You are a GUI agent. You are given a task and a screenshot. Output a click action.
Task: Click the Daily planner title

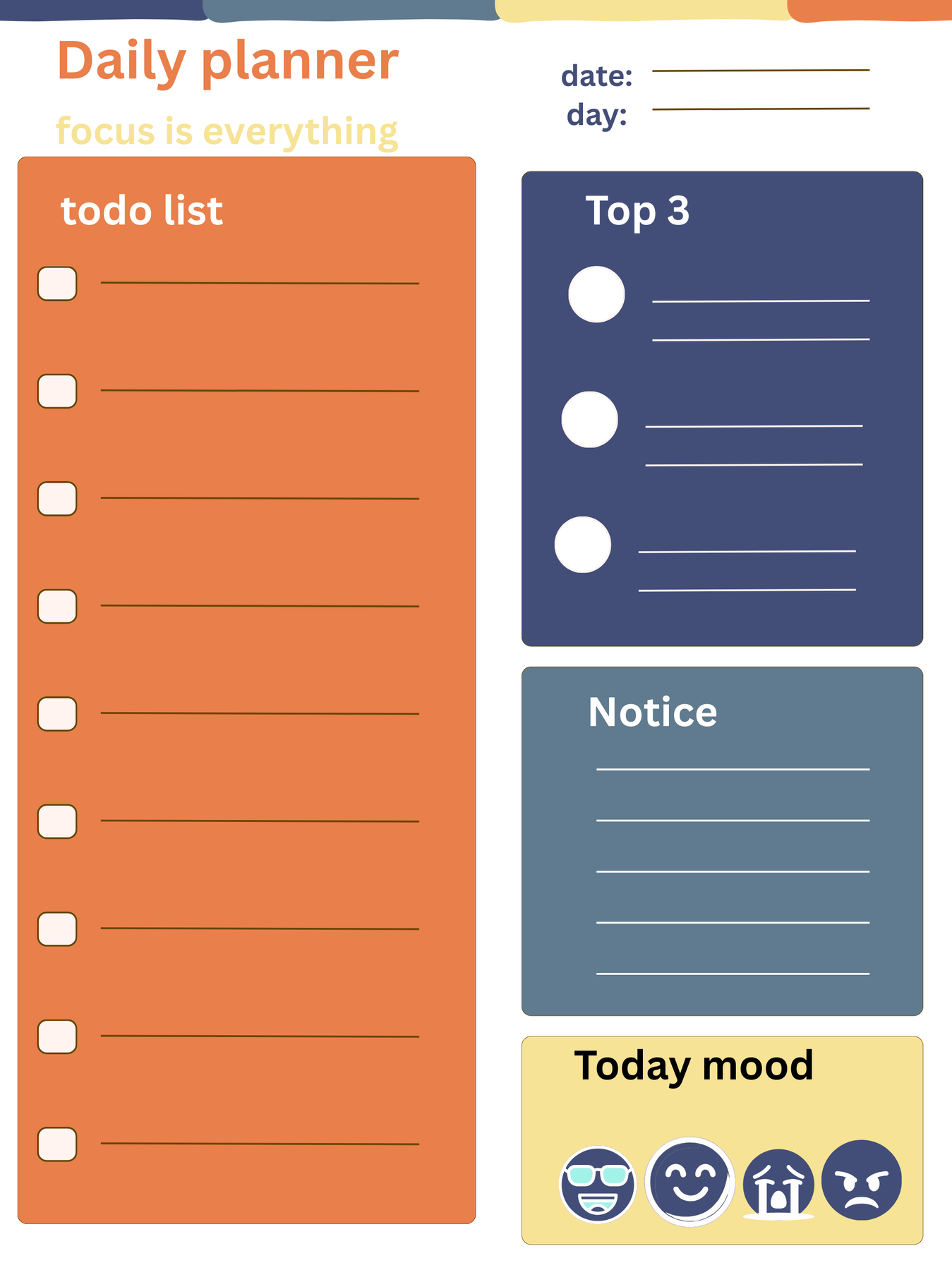227,61
